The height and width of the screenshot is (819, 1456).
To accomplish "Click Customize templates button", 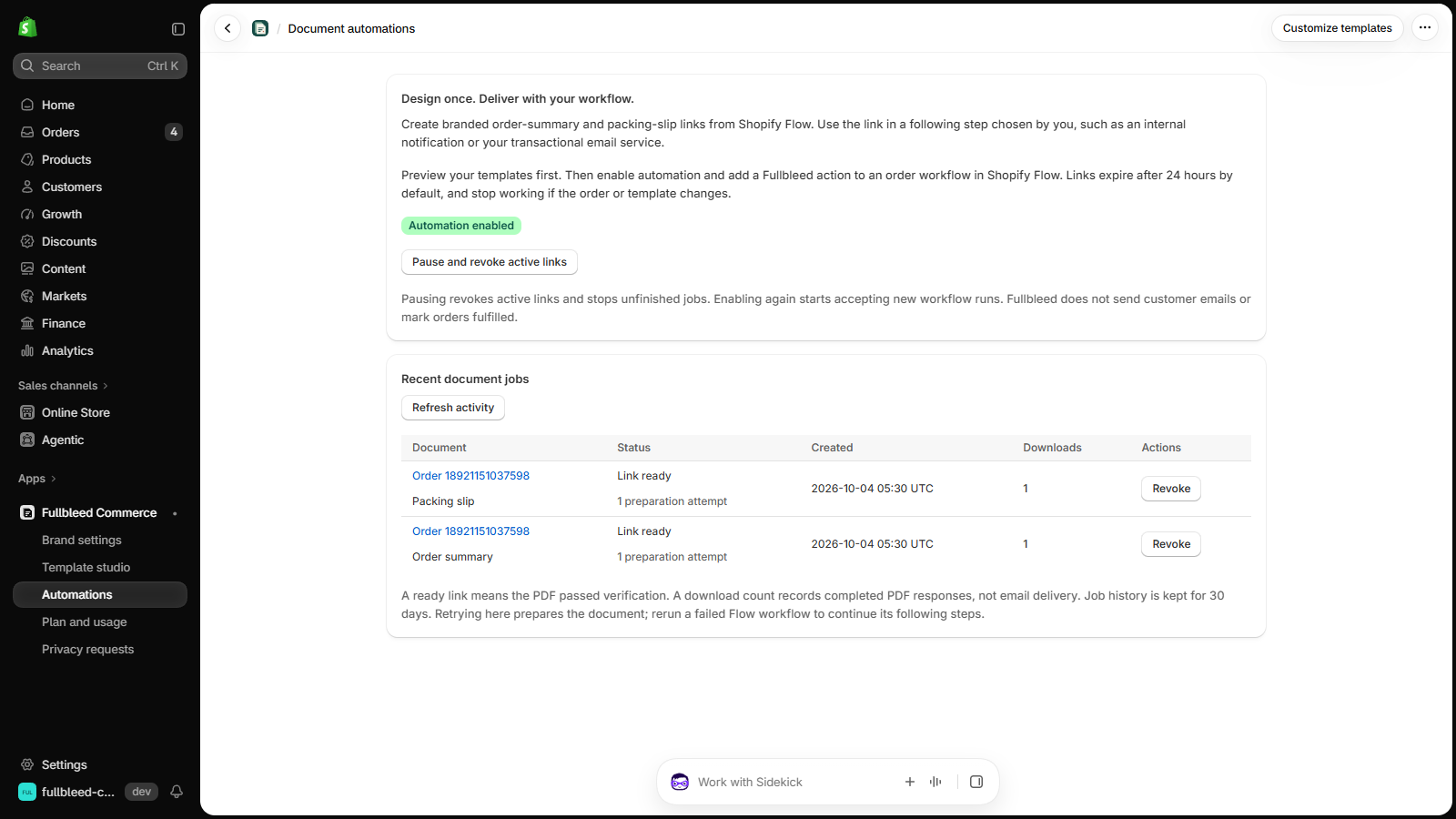I will pyautogui.click(x=1338, y=28).
